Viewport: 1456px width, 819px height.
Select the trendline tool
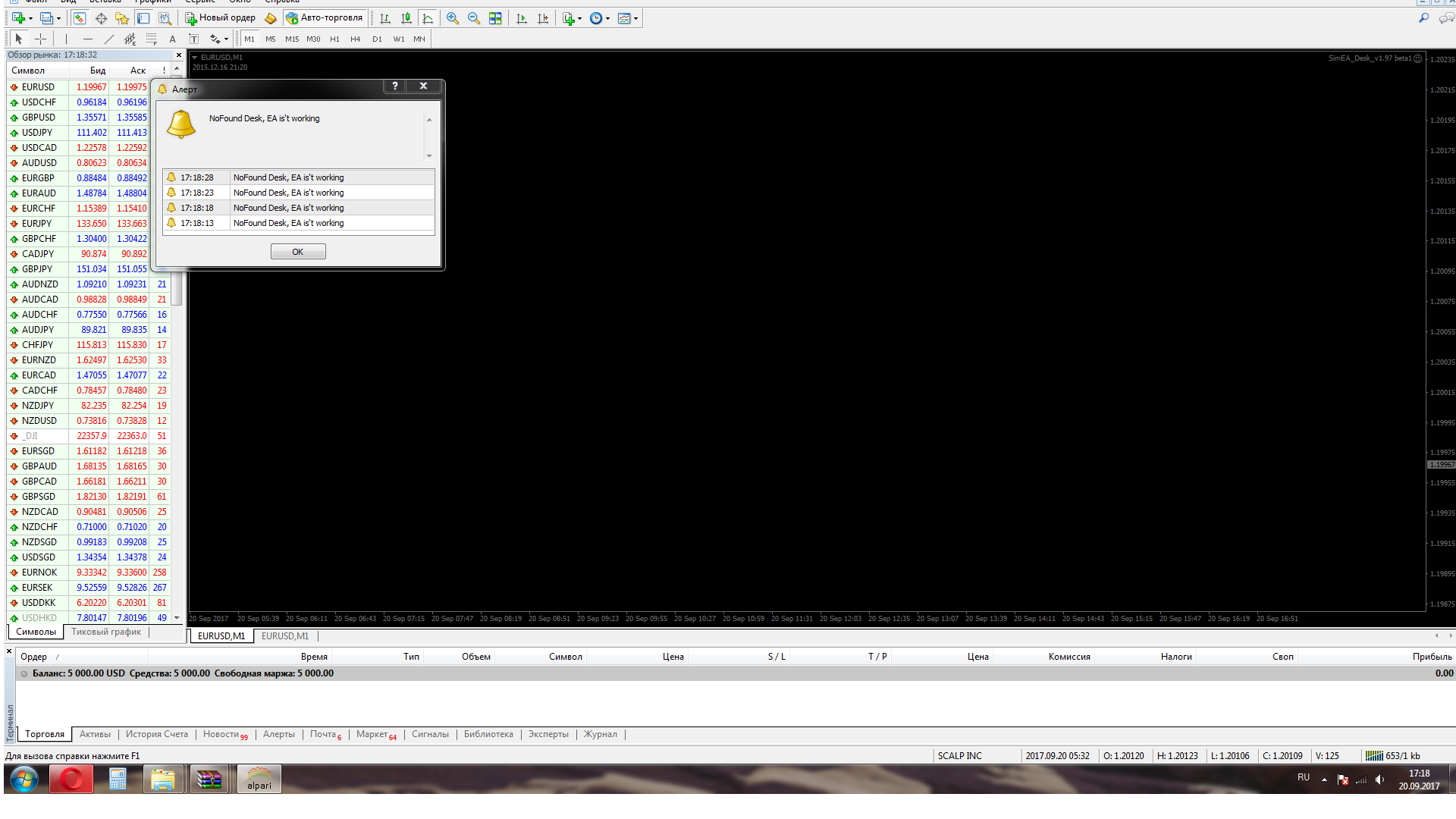point(109,39)
